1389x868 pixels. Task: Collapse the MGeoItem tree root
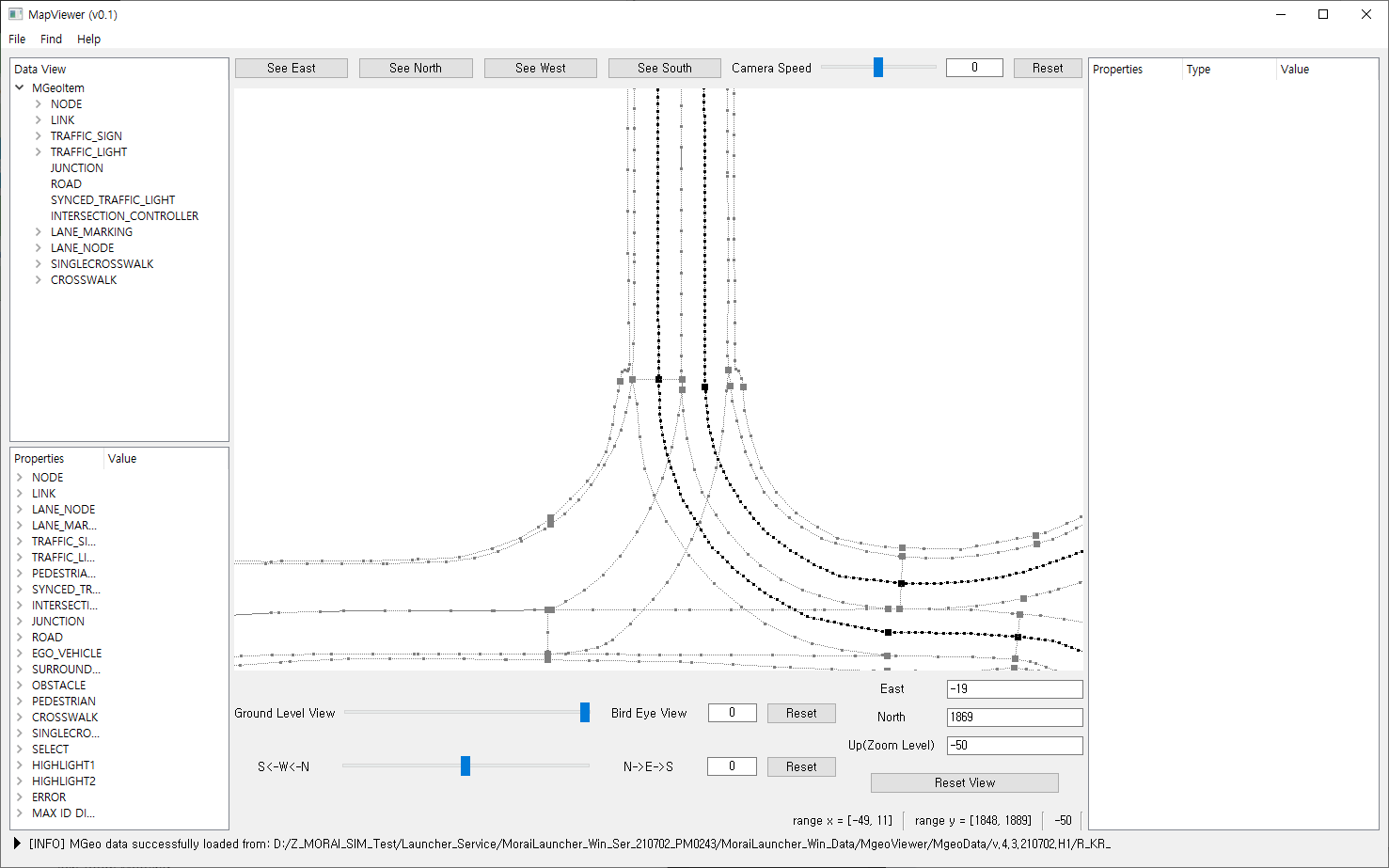tap(20, 87)
